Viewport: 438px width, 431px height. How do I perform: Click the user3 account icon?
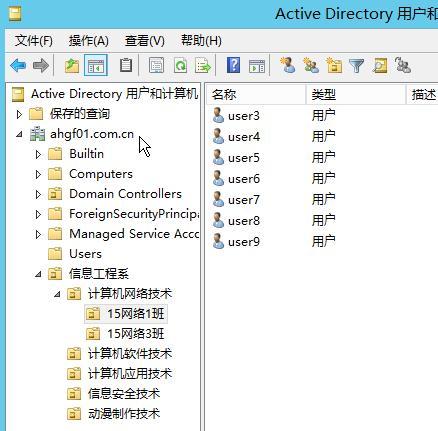[x=218, y=115]
